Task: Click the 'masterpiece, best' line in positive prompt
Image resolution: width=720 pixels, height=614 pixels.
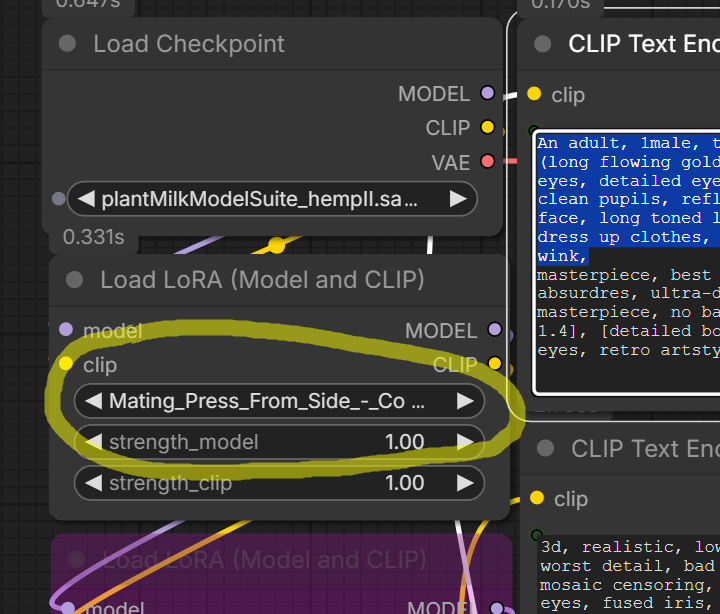Action: (624, 275)
